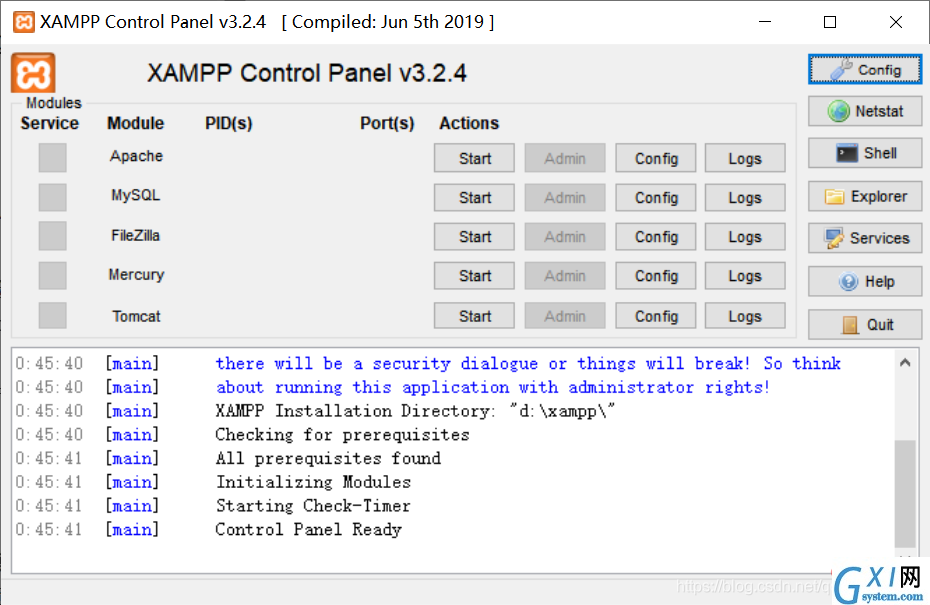This screenshot has width=930, height=605.
Task: Select the Mercury module name
Action: click(136, 275)
